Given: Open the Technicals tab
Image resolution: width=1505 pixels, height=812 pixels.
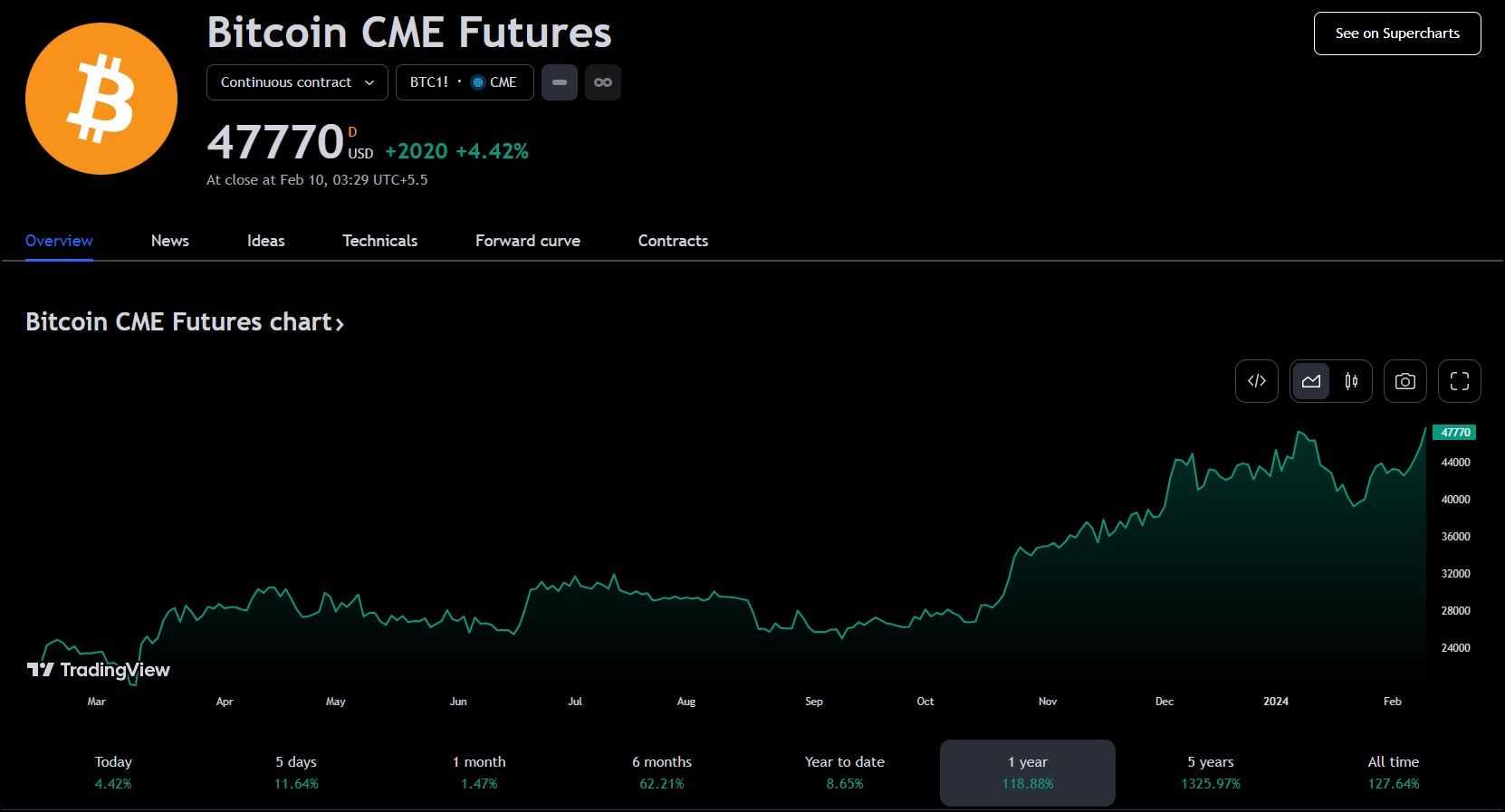Looking at the screenshot, I should pyautogui.click(x=379, y=241).
